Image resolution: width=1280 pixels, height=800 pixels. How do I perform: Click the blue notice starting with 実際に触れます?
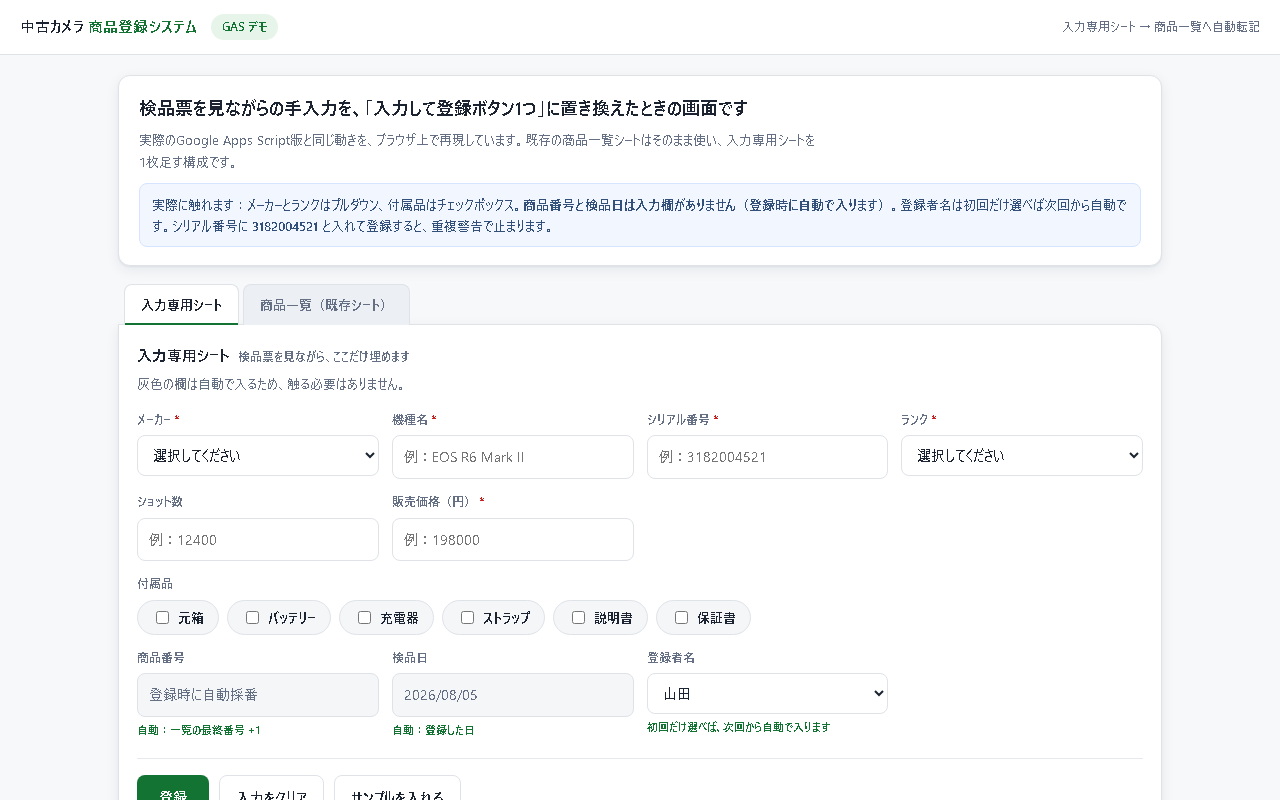point(640,215)
